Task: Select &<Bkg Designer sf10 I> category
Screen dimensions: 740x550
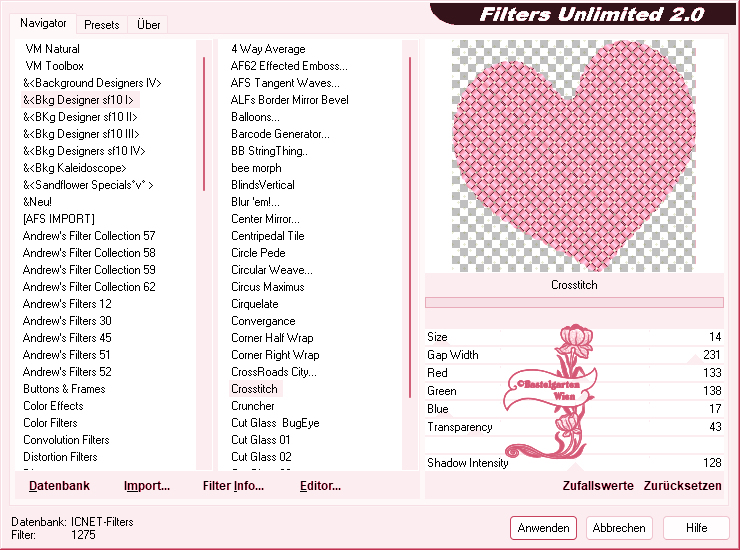Action: pos(78,100)
